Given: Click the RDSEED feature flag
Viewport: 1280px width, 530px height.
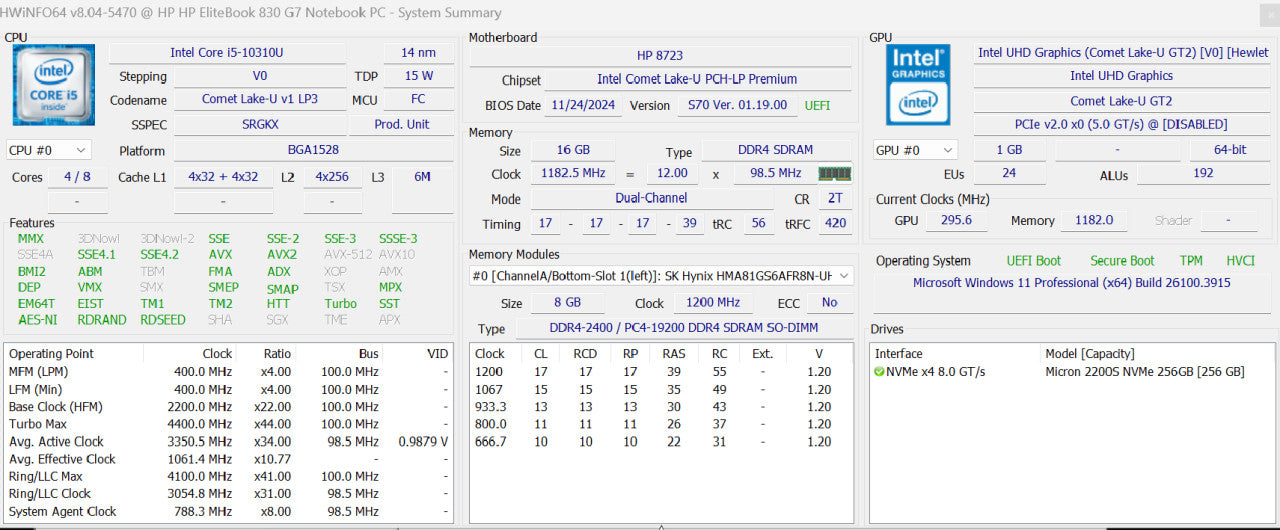Looking at the screenshot, I should (x=162, y=320).
